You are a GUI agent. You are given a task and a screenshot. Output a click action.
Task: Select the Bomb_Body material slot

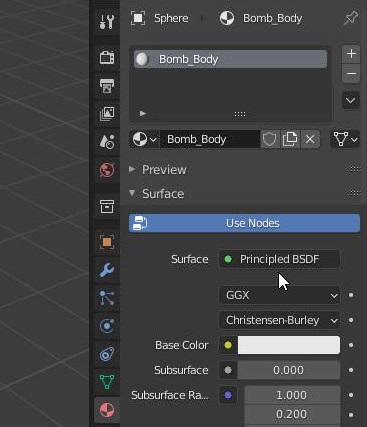(x=230, y=59)
